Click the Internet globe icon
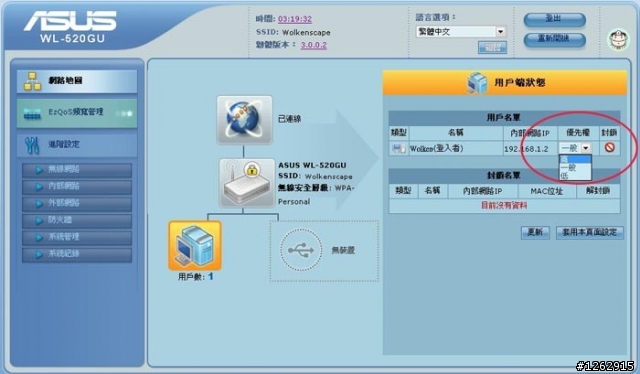Screen dimensions: 640x374 [244, 120]
